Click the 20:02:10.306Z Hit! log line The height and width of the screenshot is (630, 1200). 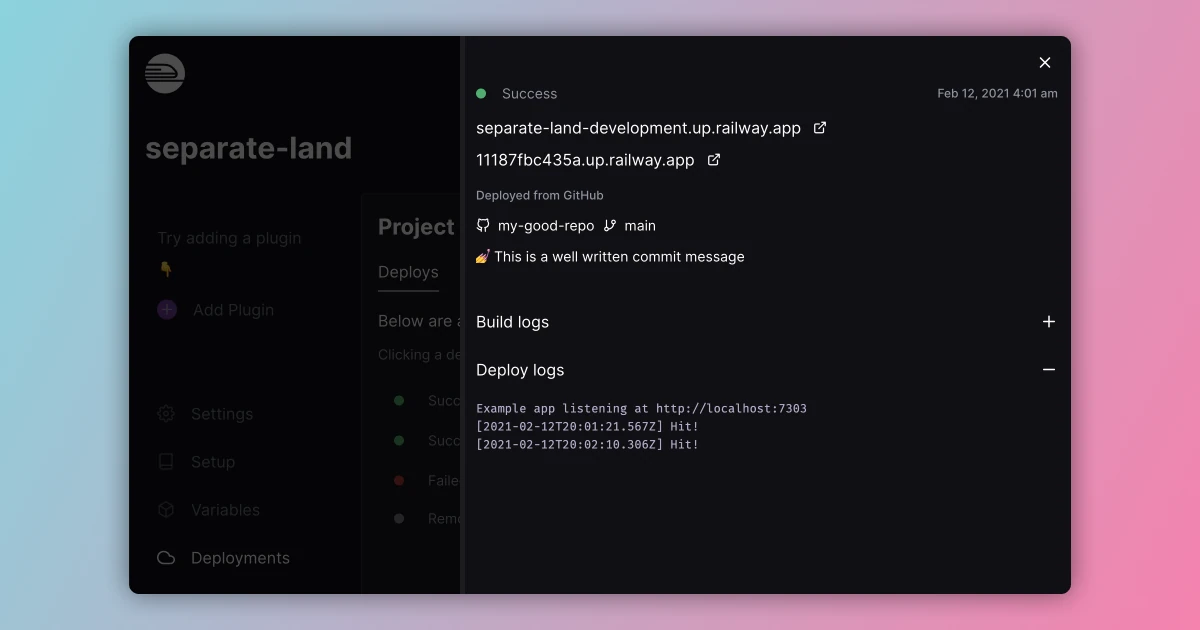(x=587, y=444)
